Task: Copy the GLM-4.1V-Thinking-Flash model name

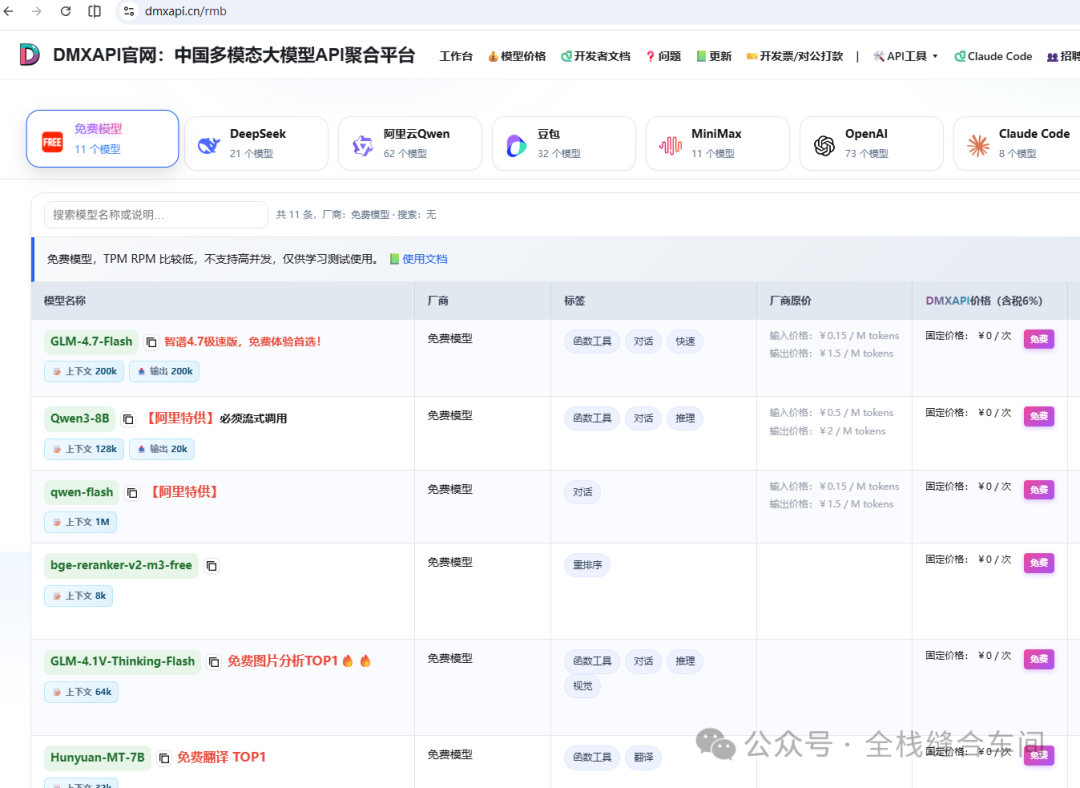Action: click(x=213, y=662)
